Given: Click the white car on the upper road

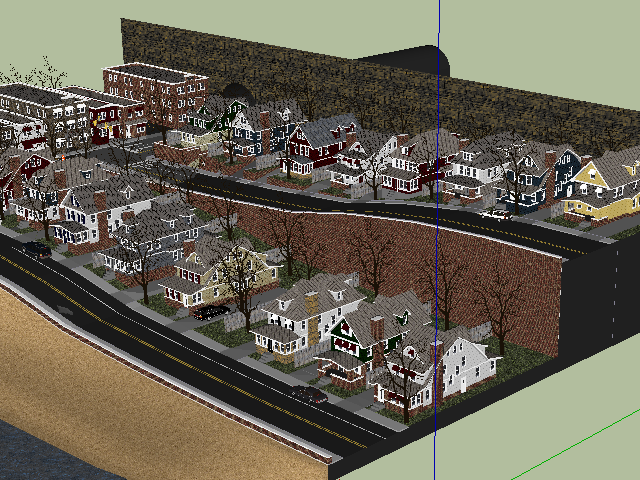Looking at the screenshot, I should click(x=496, y=214).
